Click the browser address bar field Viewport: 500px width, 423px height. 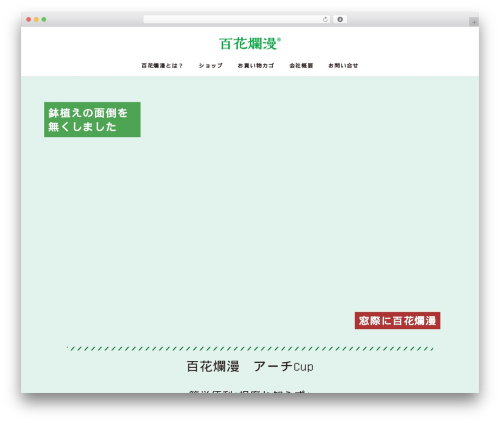point(237,20)
